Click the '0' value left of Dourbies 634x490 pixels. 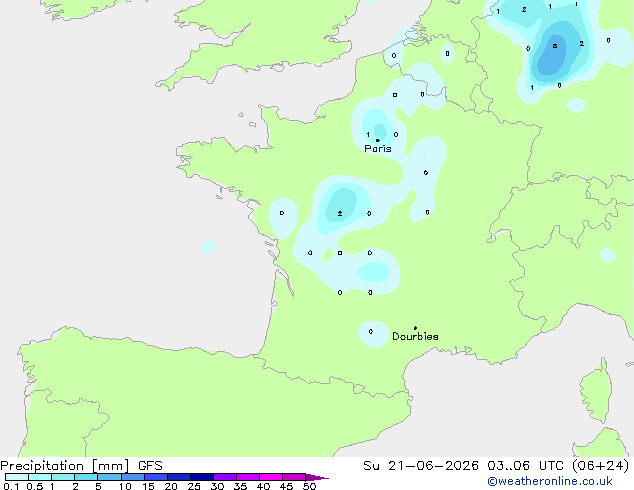(371, 332)
